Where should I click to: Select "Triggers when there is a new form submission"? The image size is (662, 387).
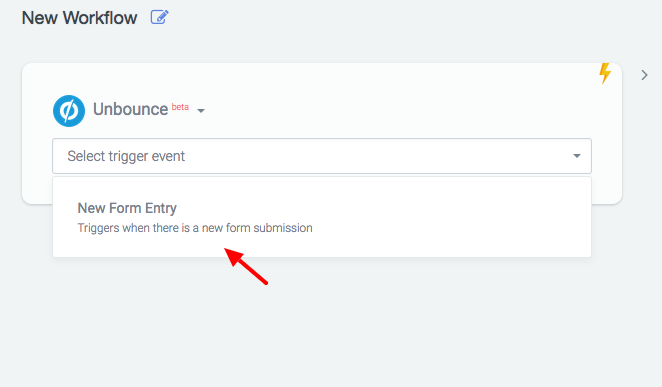tap(195, 228)
